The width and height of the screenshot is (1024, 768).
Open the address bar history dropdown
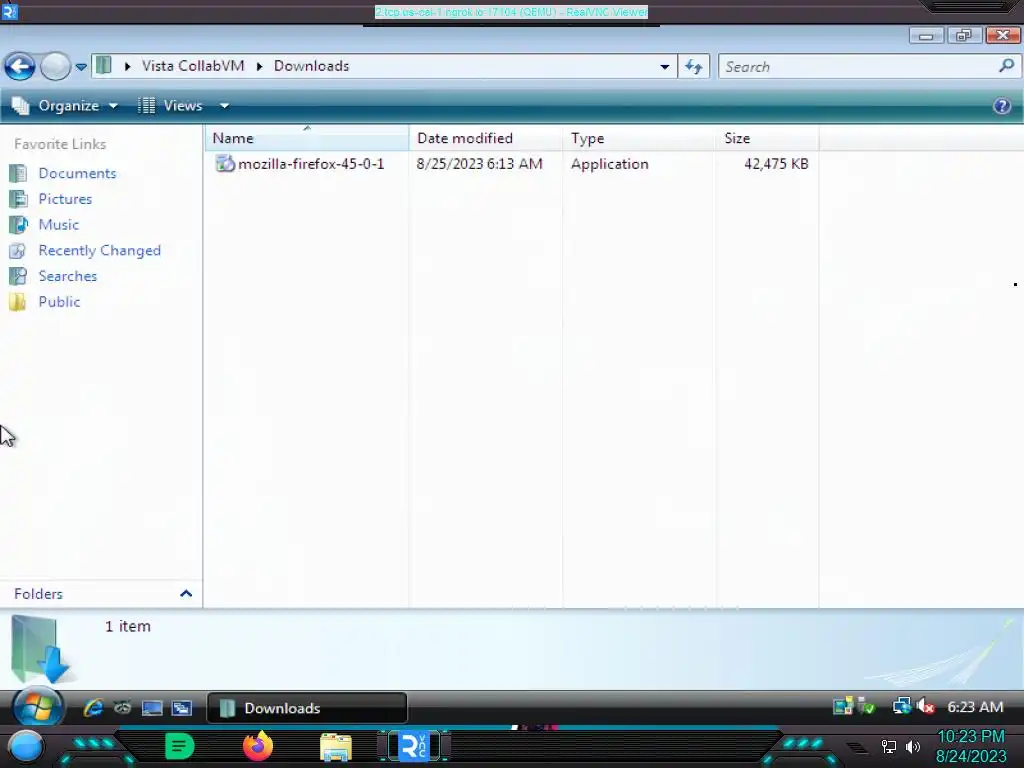coord(664,67)
